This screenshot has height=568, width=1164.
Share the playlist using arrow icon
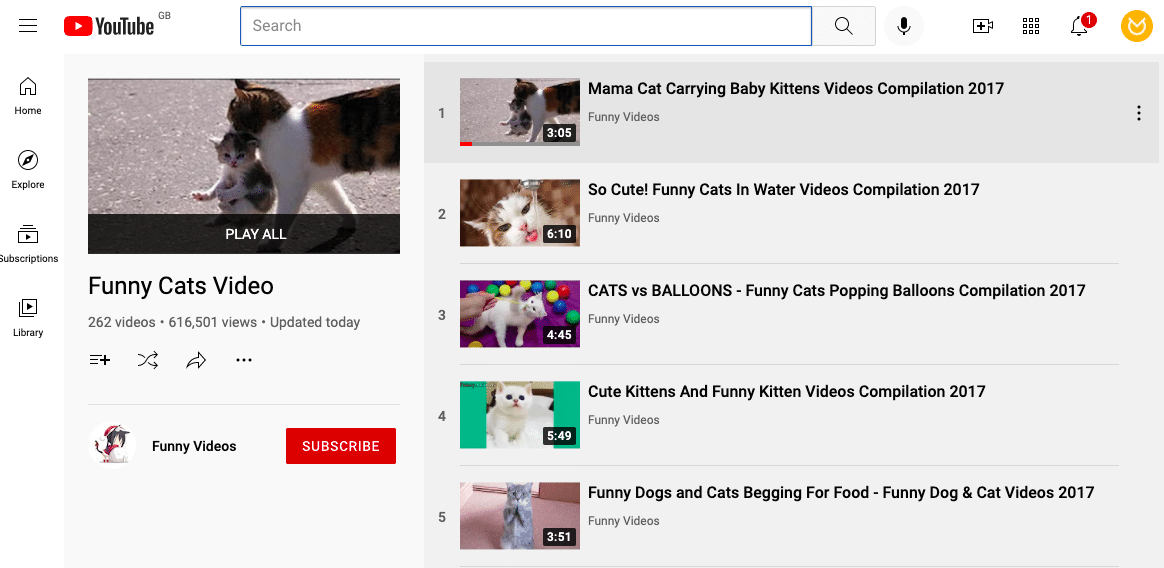196,360
